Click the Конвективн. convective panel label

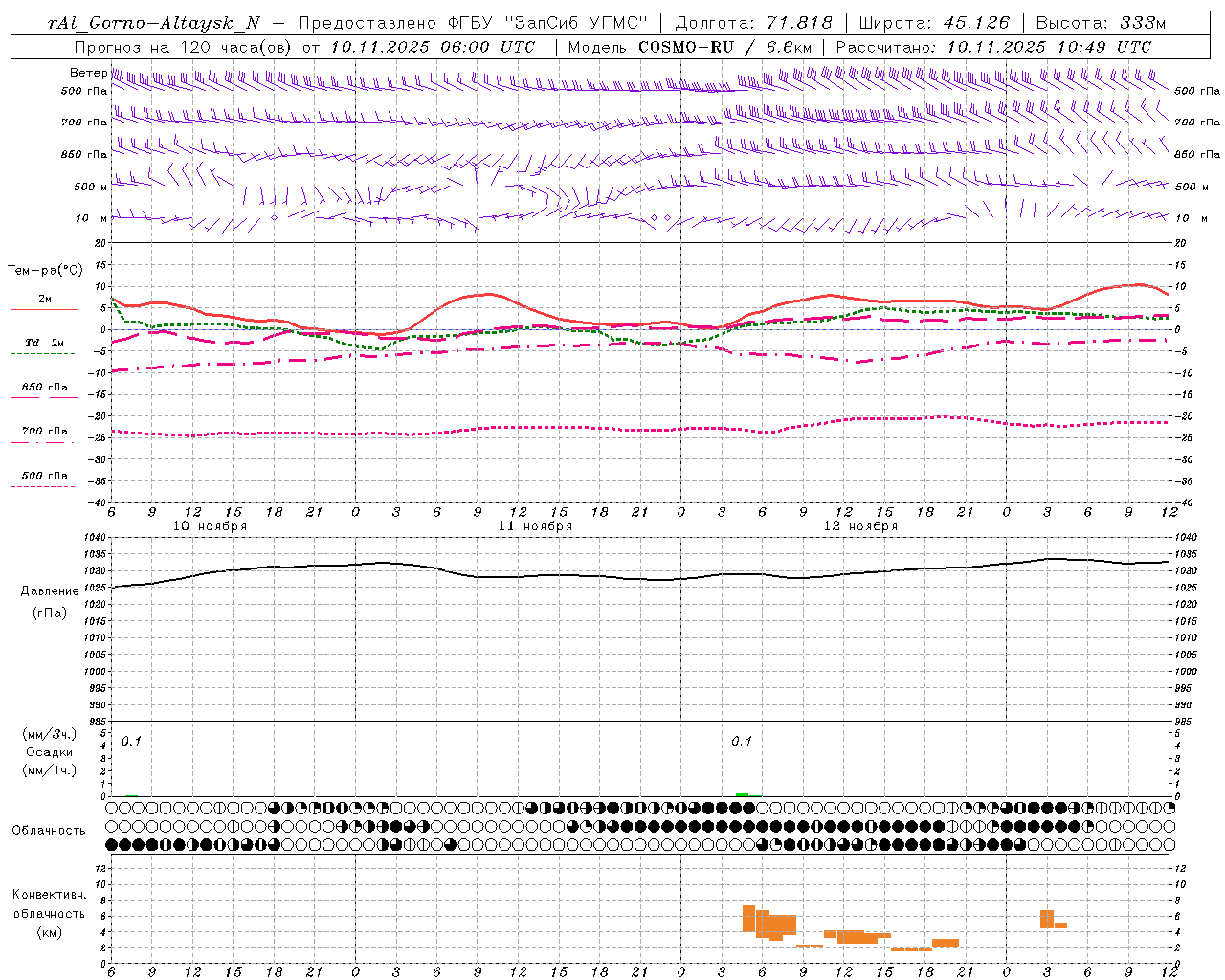49,895
